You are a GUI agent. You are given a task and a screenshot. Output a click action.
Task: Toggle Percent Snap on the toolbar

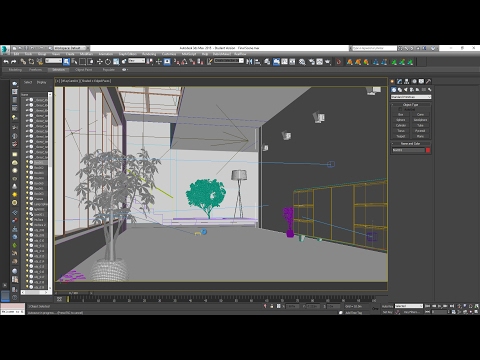192,62
